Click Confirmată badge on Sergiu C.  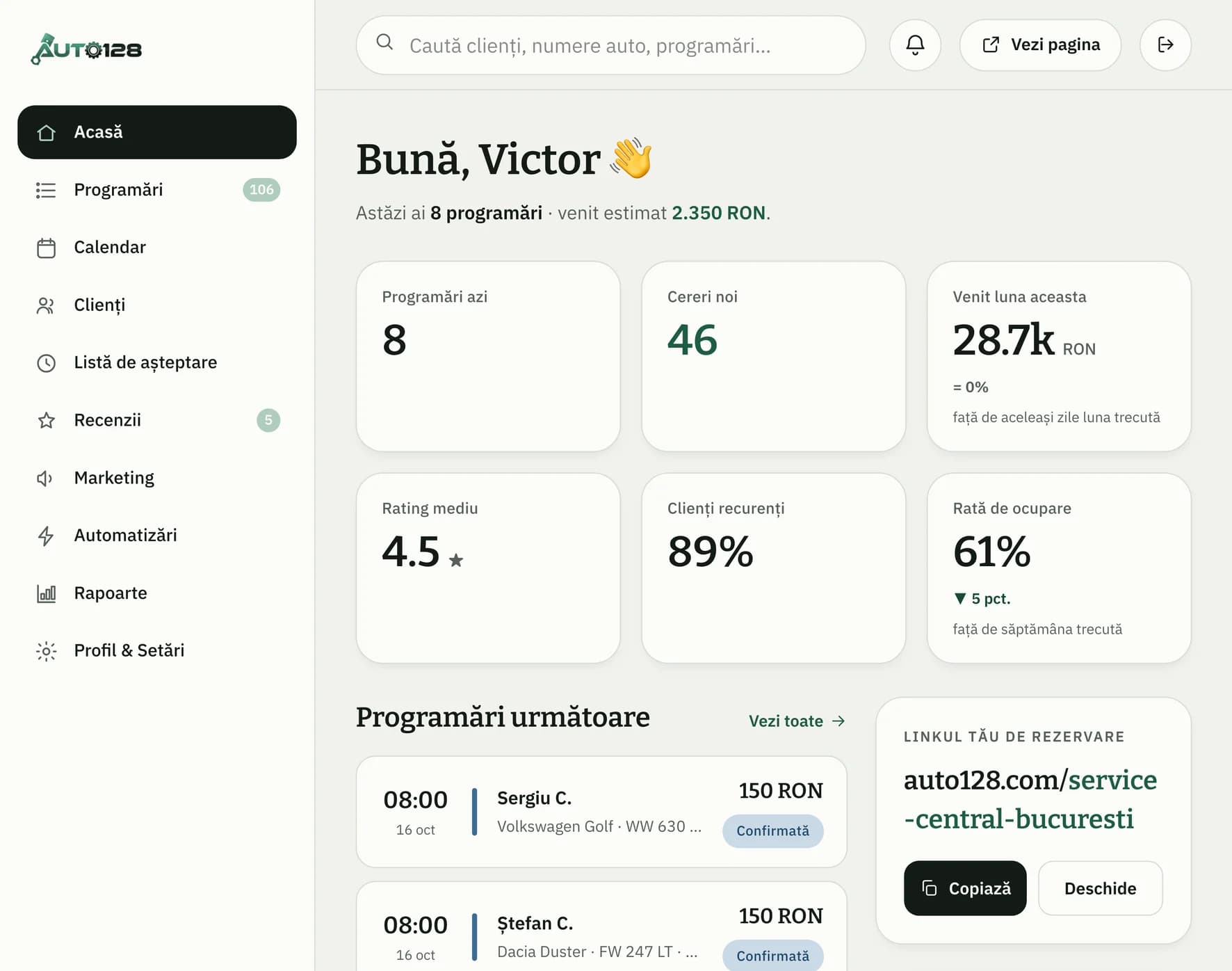pyautogui.click(x=772, y=831)
